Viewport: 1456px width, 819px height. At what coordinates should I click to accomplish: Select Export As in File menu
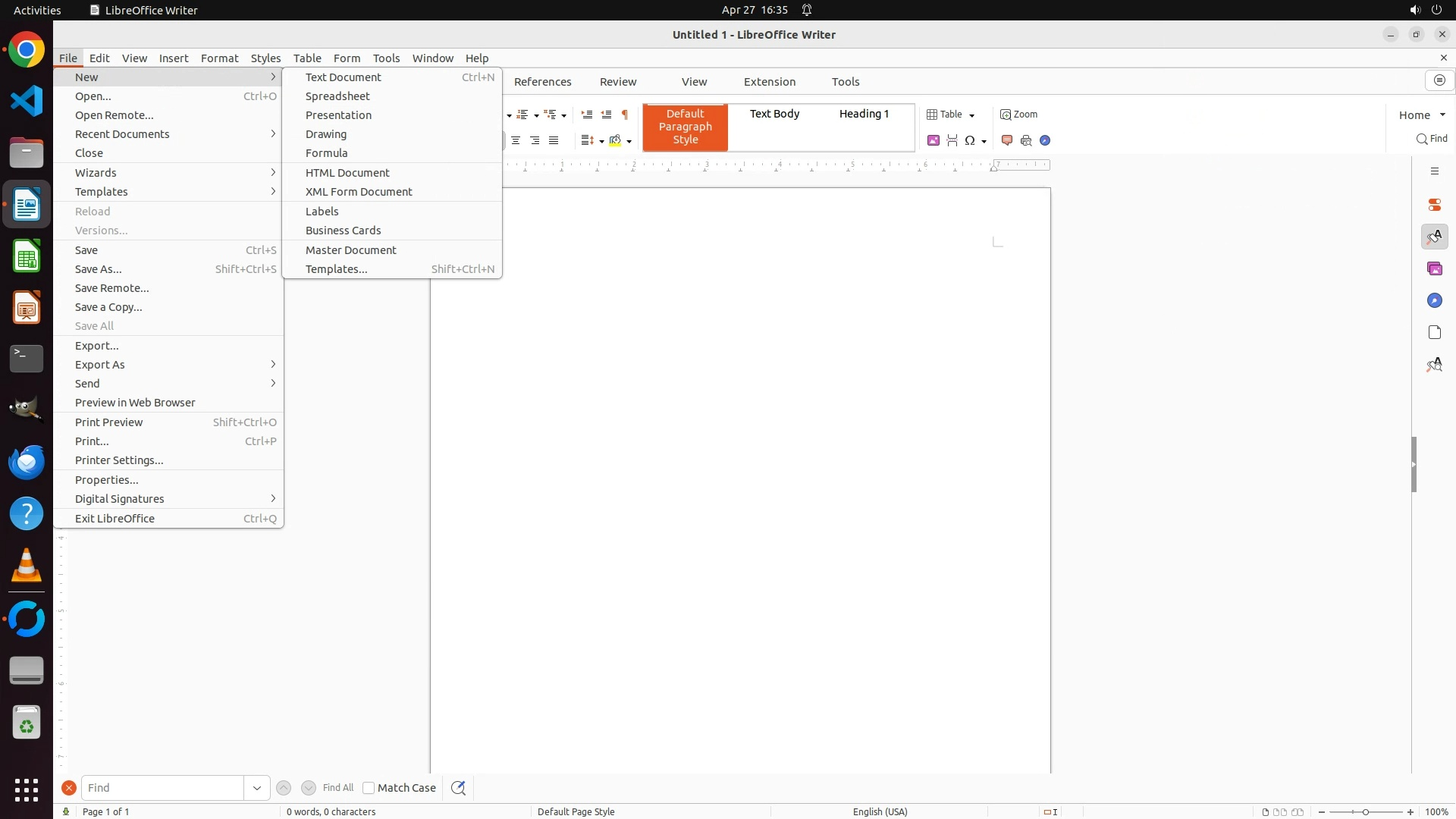99,365
